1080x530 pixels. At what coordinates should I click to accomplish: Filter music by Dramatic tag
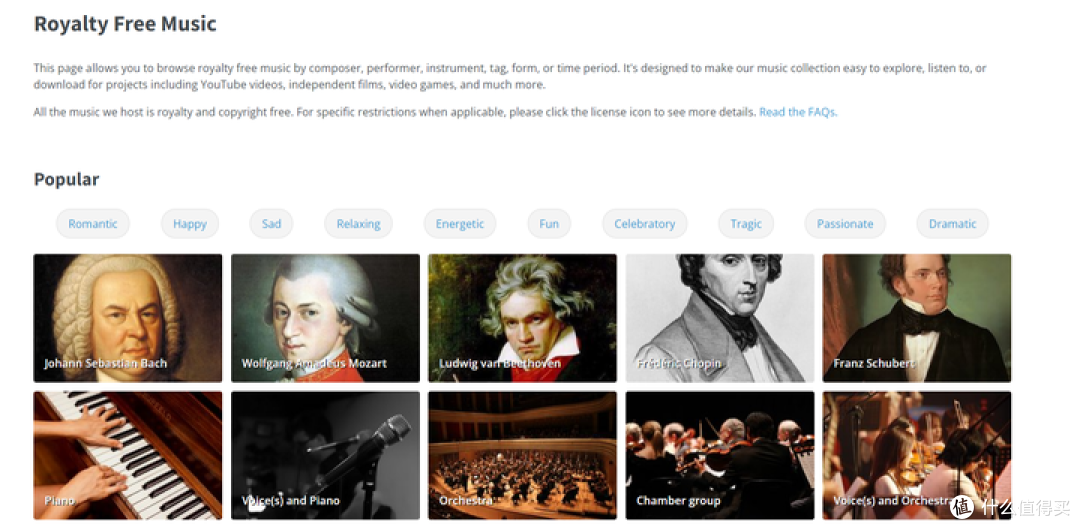953,223
